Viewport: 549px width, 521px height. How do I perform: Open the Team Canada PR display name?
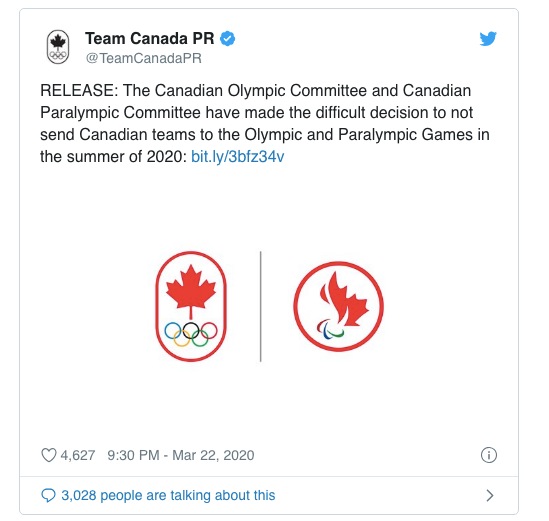150,39
